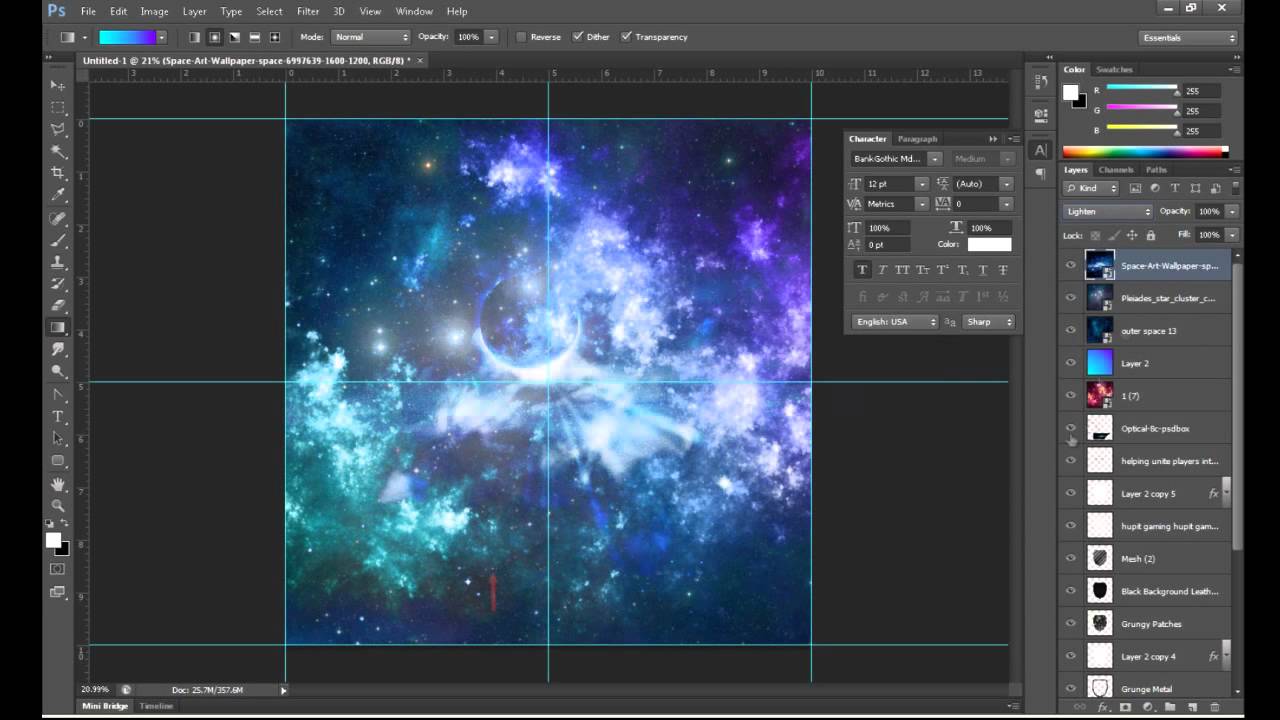Select the Move tool

58,86
